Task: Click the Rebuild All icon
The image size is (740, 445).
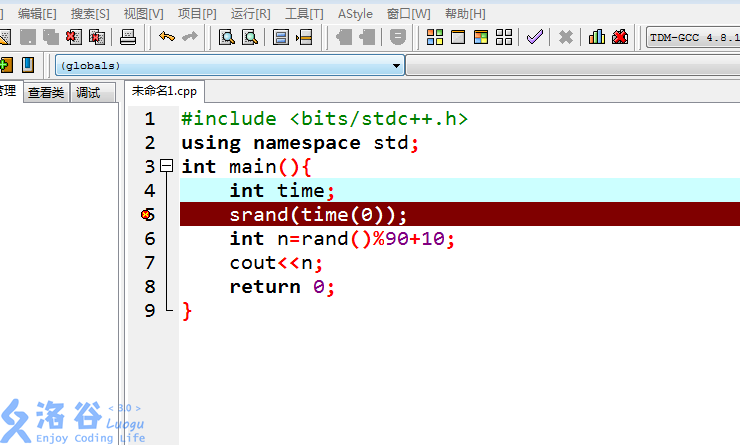Action: coord(504,38)
